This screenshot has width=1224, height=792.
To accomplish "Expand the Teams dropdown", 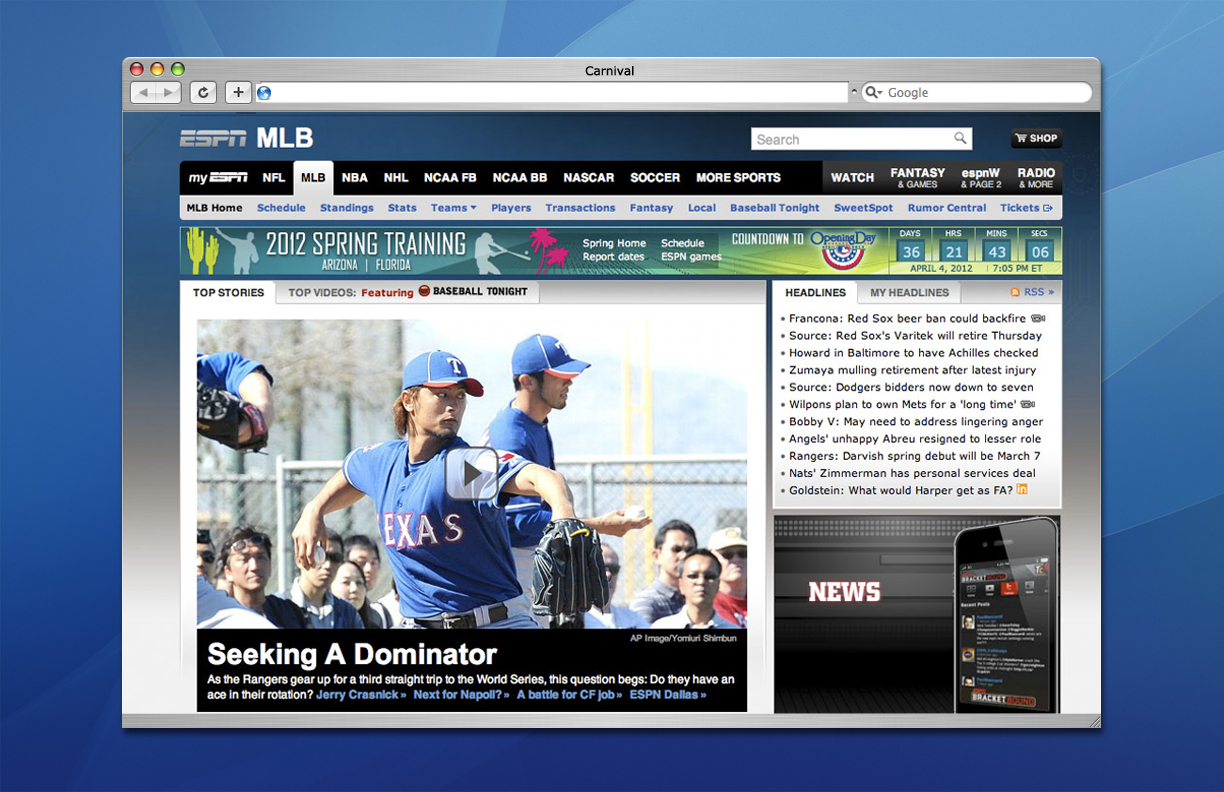I will [x=453, y=208].
